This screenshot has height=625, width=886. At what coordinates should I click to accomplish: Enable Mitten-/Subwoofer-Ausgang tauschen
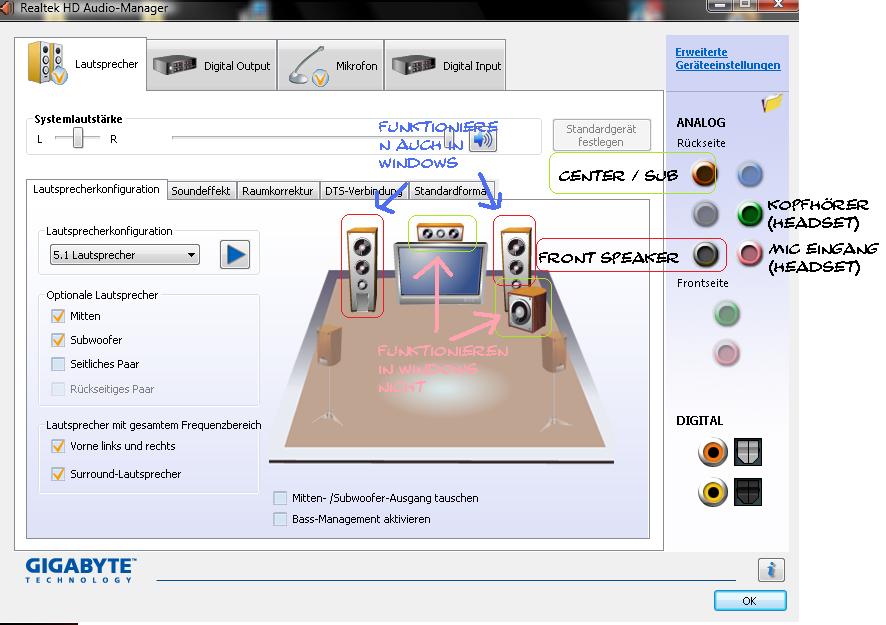[280, 498]
